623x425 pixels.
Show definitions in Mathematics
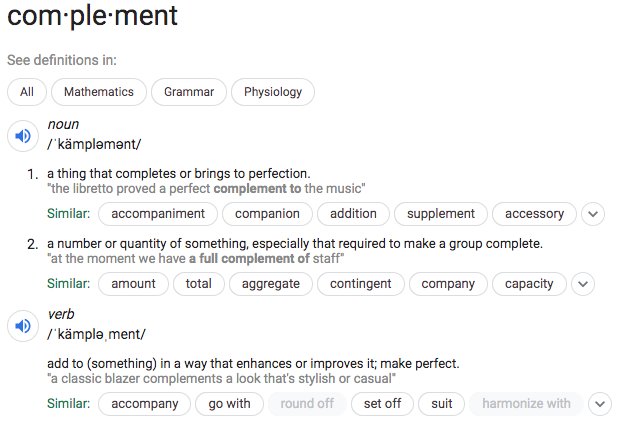point(99,92)
